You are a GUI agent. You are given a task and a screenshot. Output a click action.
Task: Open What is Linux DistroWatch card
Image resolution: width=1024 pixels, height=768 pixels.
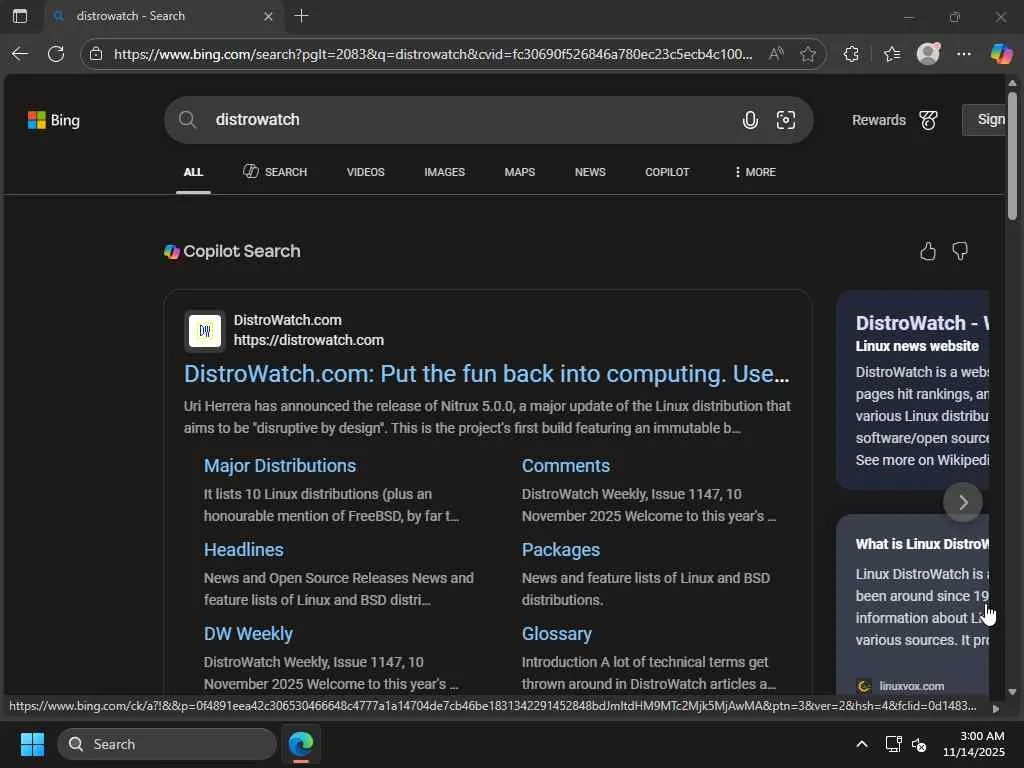[912, 604]
